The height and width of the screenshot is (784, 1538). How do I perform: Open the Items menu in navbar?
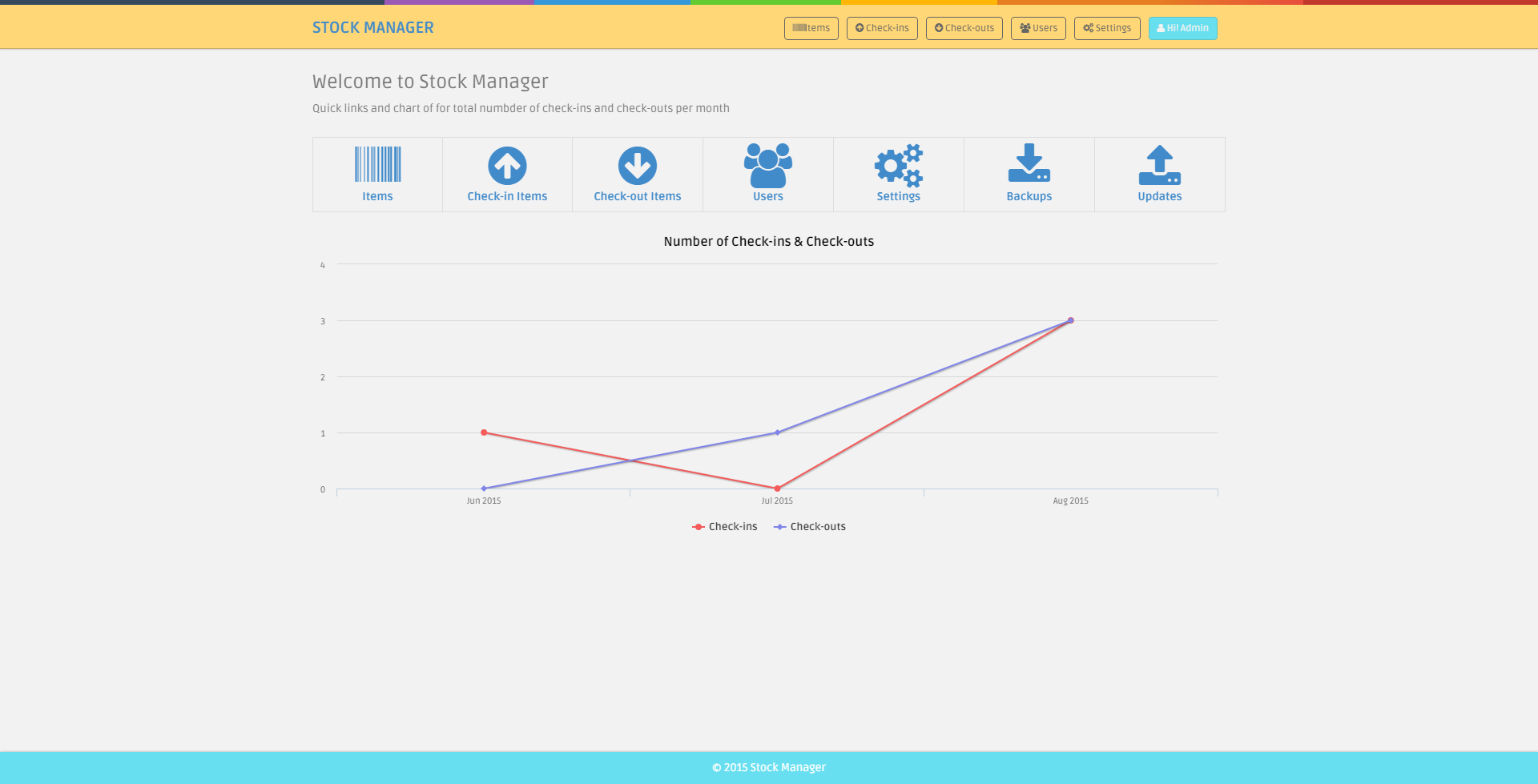(x=811, y=28)
